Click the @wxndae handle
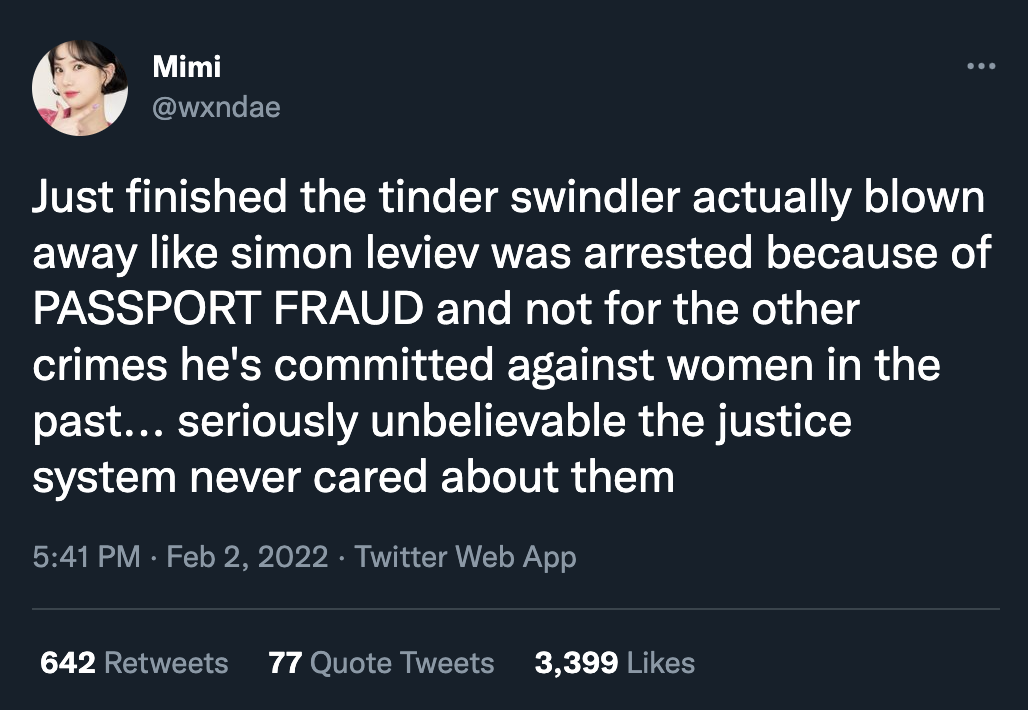 [x=216, y=108]
